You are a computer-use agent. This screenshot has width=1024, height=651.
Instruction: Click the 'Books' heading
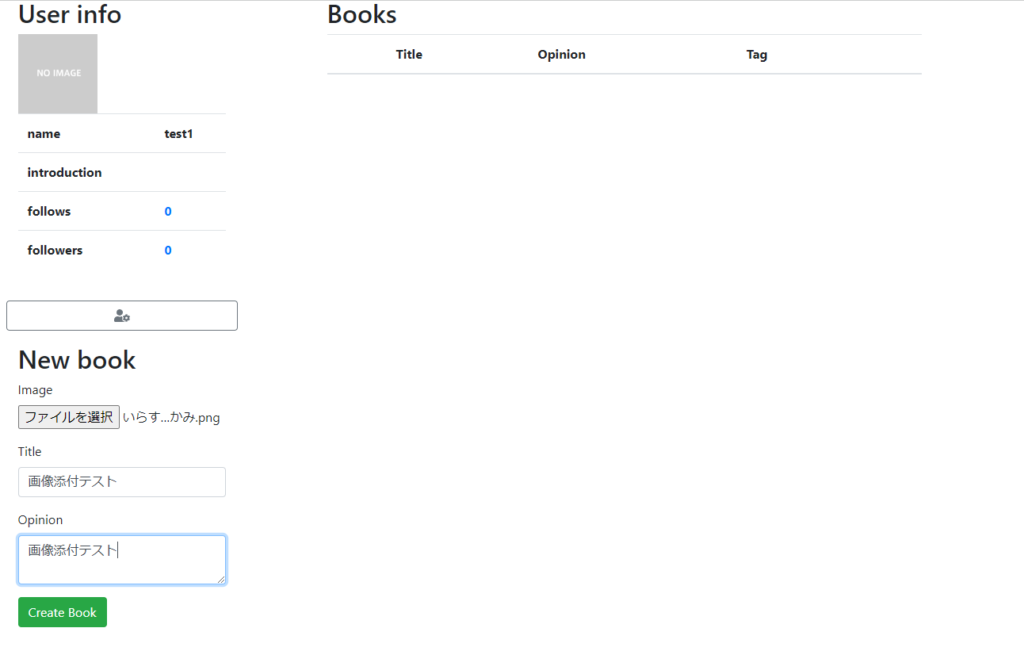coord(362,14)
